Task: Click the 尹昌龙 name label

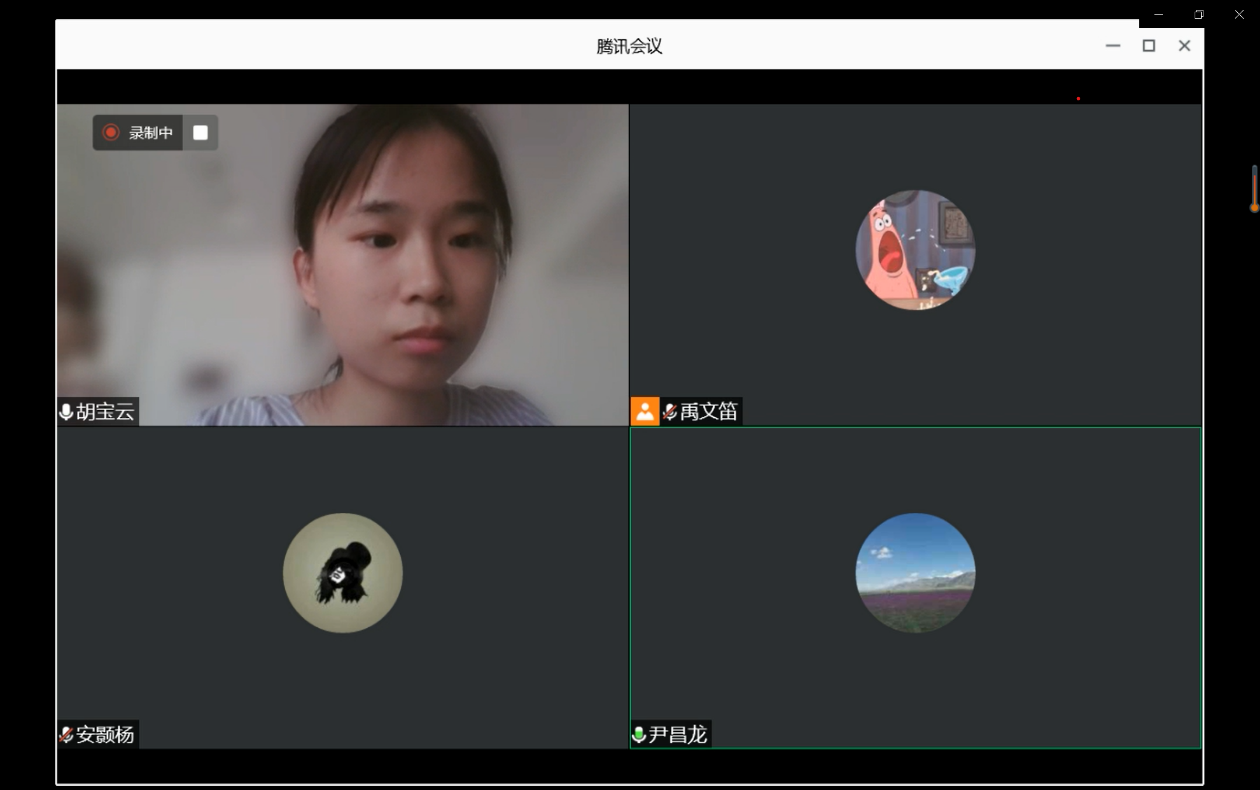Action: coord(678,735)
